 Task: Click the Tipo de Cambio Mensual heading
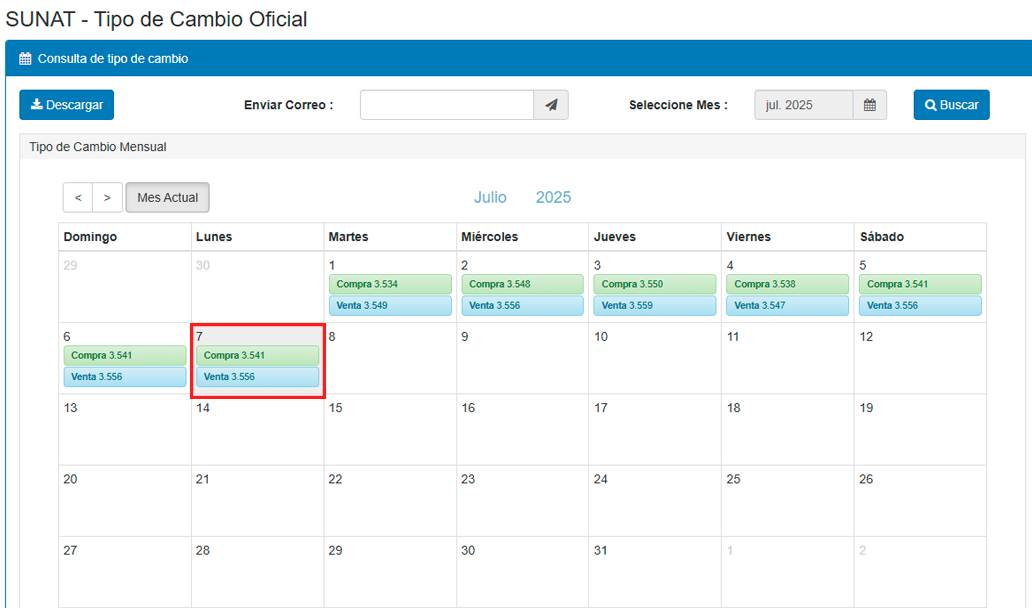click(97, 147)
